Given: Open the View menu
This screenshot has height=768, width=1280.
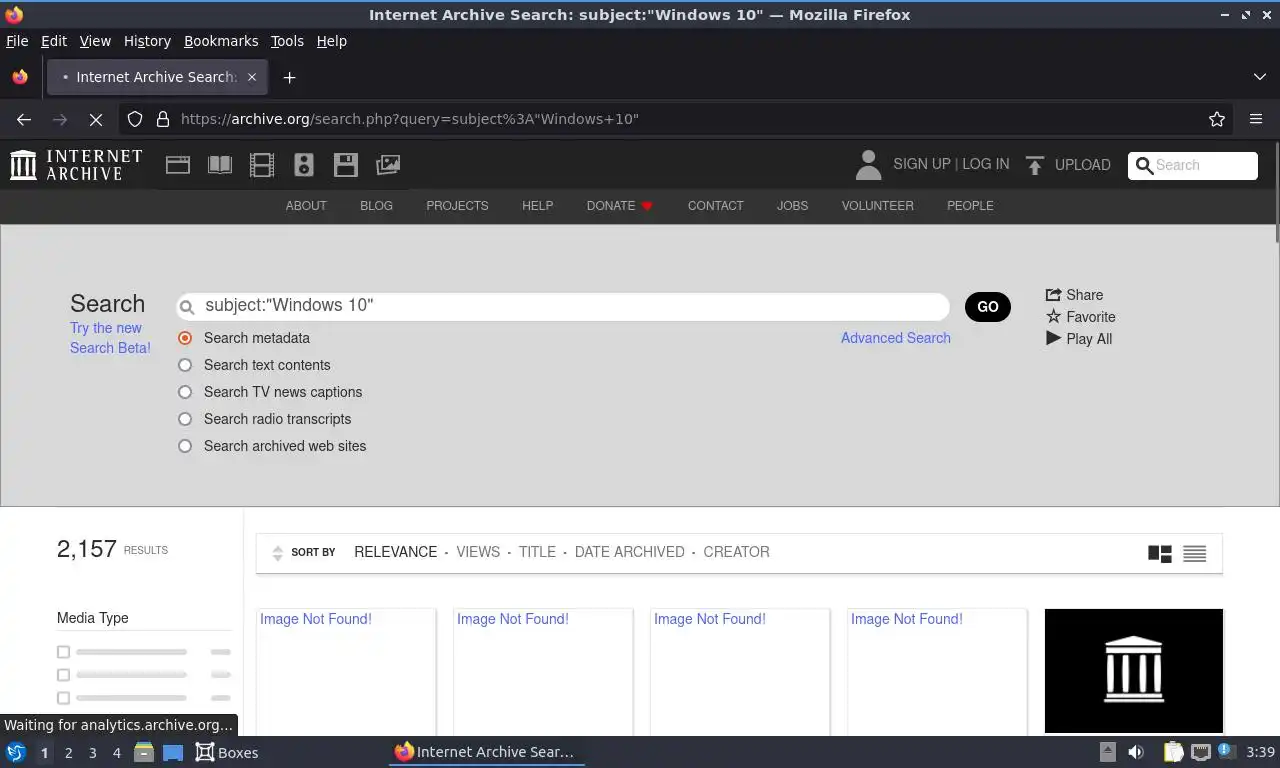Looking at the screenshot, I should [x=95, y=41].
